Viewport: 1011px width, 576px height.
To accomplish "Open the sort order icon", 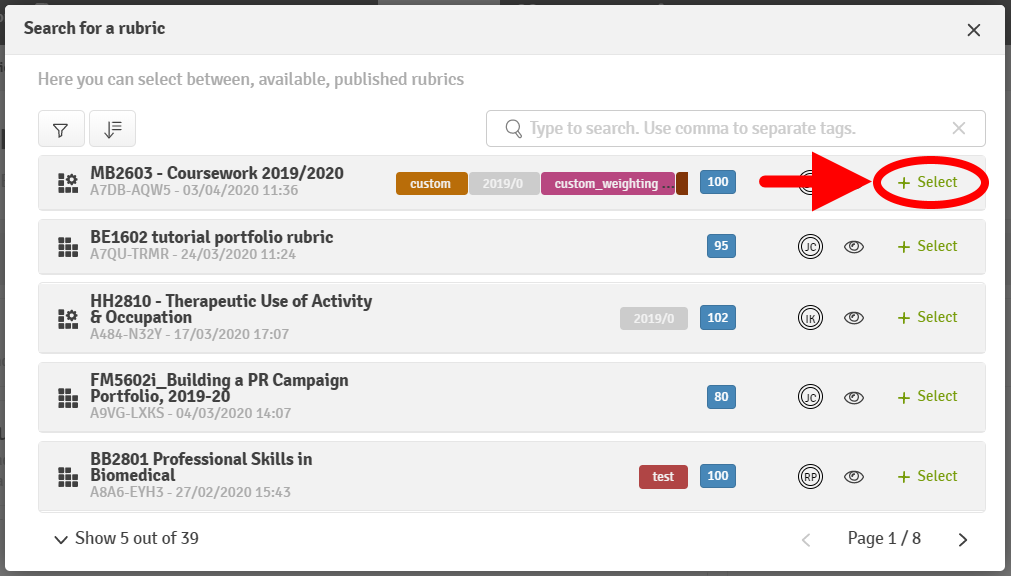I will (112, 129).
